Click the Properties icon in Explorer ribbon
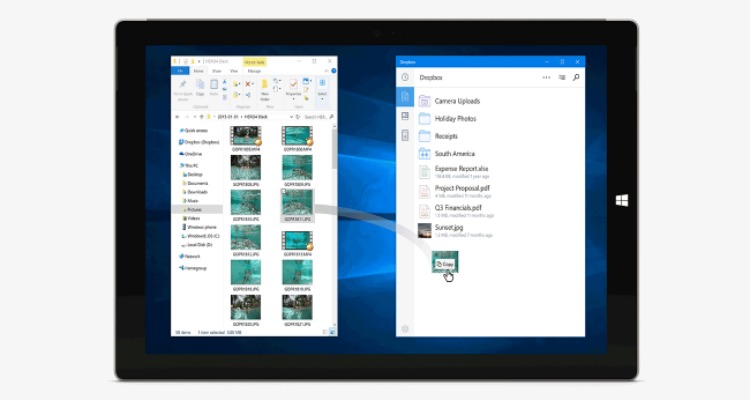The image size is (750, 400). 294,87
